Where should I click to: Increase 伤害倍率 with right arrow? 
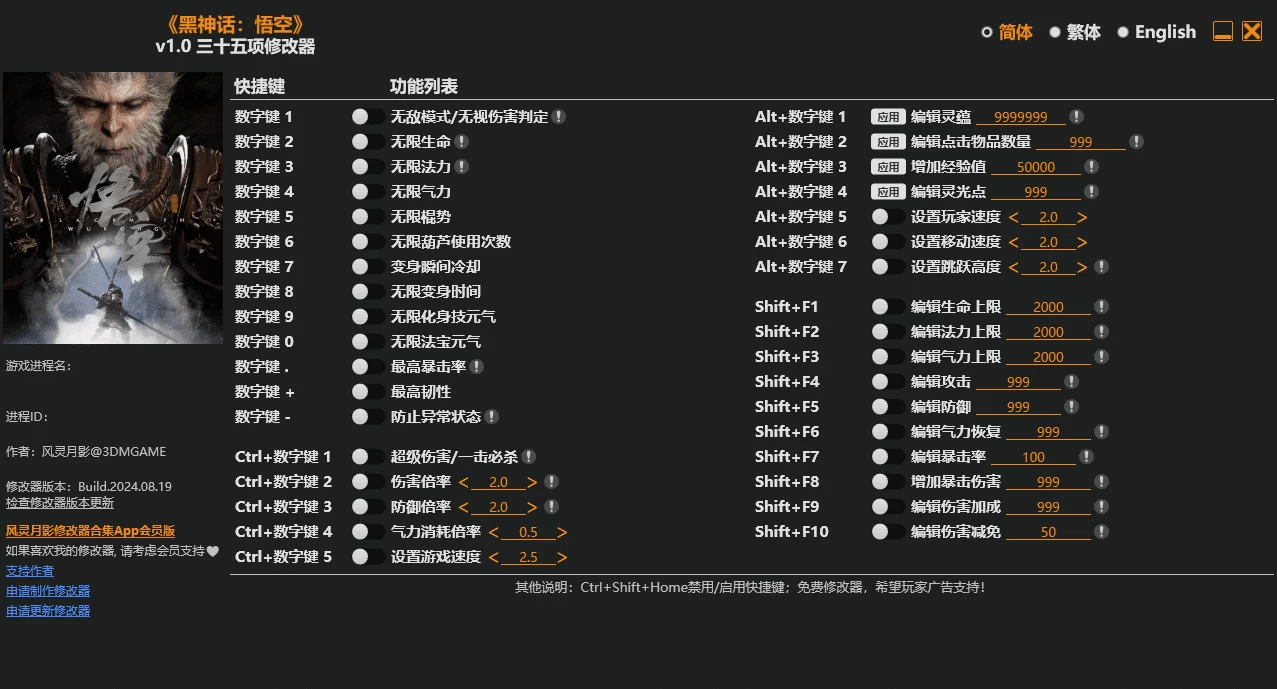coord(532,482)
